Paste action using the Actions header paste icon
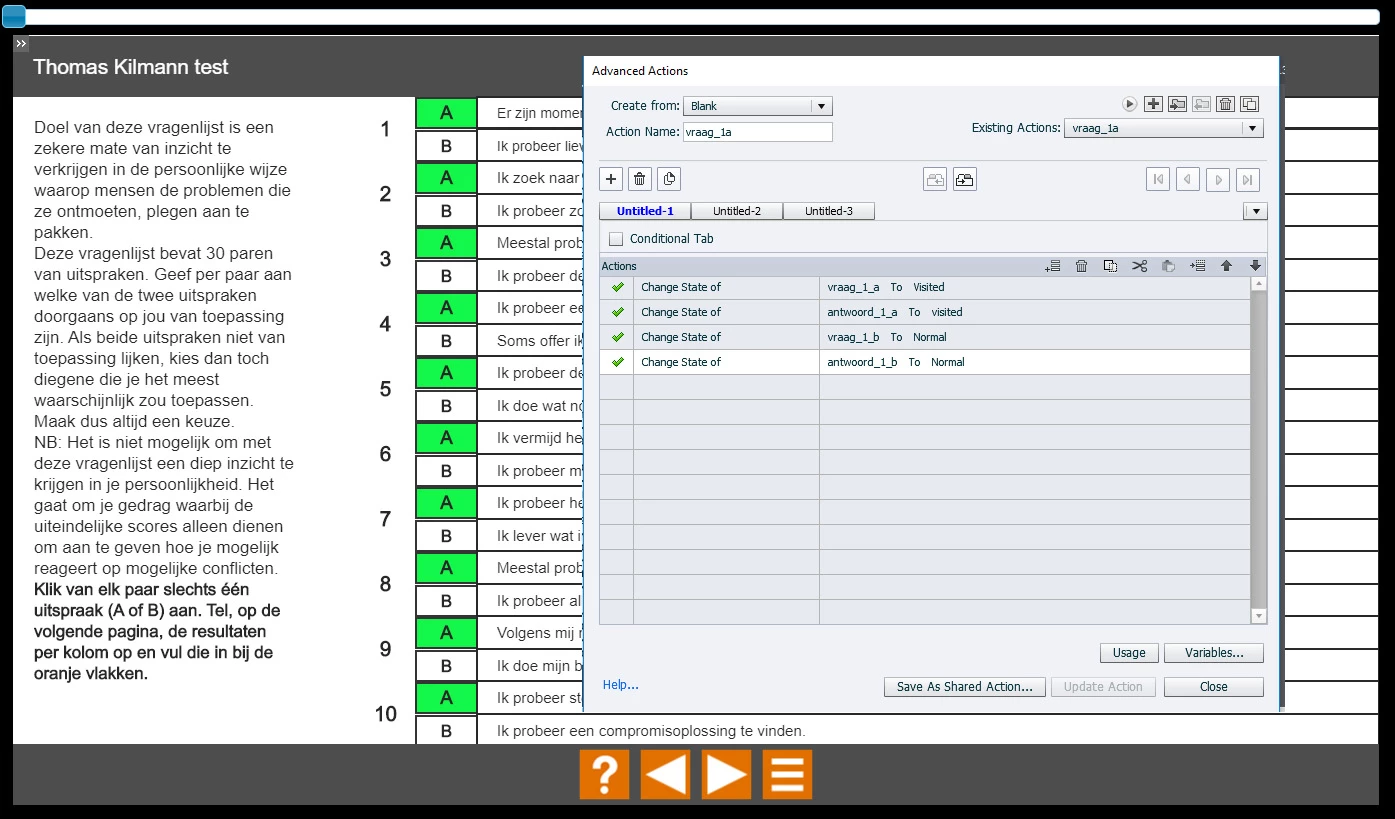1395x819 pixels. (1168, 266)
